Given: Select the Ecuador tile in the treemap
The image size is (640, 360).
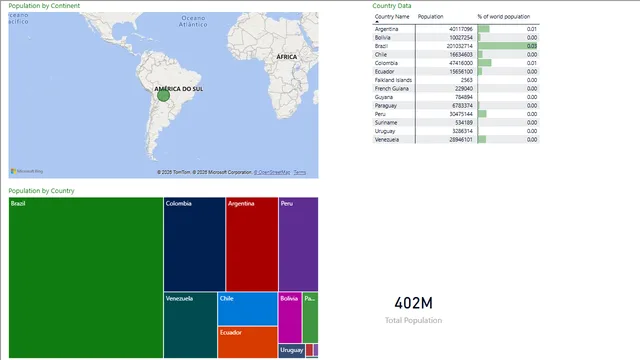Looking at the screenshot, I should pyautogui.click(x=248, y=342).
